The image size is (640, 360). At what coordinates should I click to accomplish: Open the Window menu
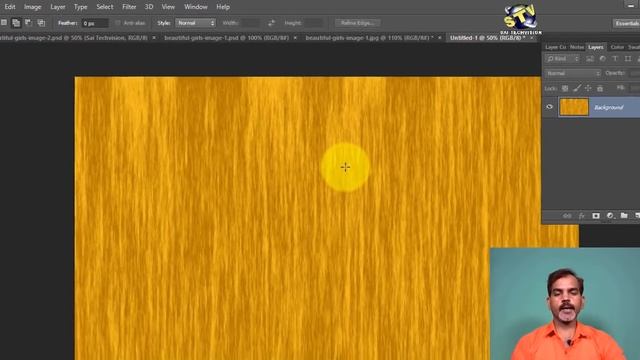tap(196, 7)
